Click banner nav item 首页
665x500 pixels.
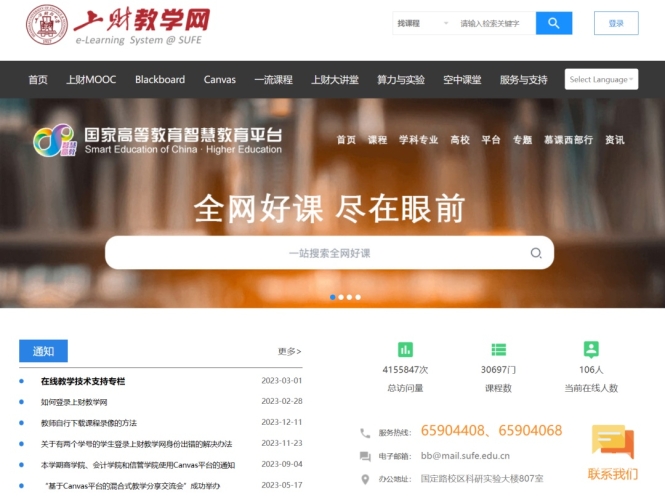(x=346, y=140)
